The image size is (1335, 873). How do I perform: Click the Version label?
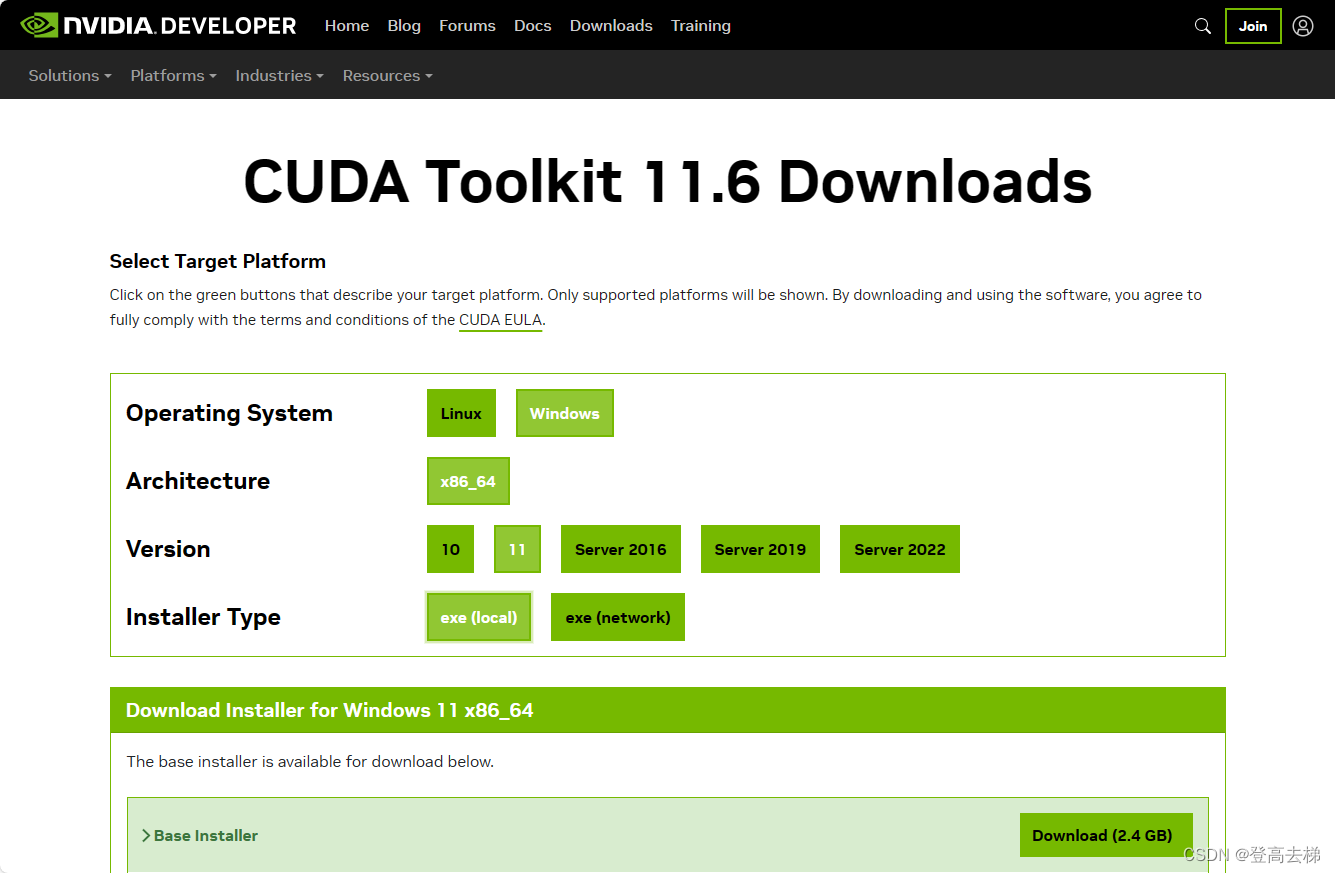pos(168,549)
